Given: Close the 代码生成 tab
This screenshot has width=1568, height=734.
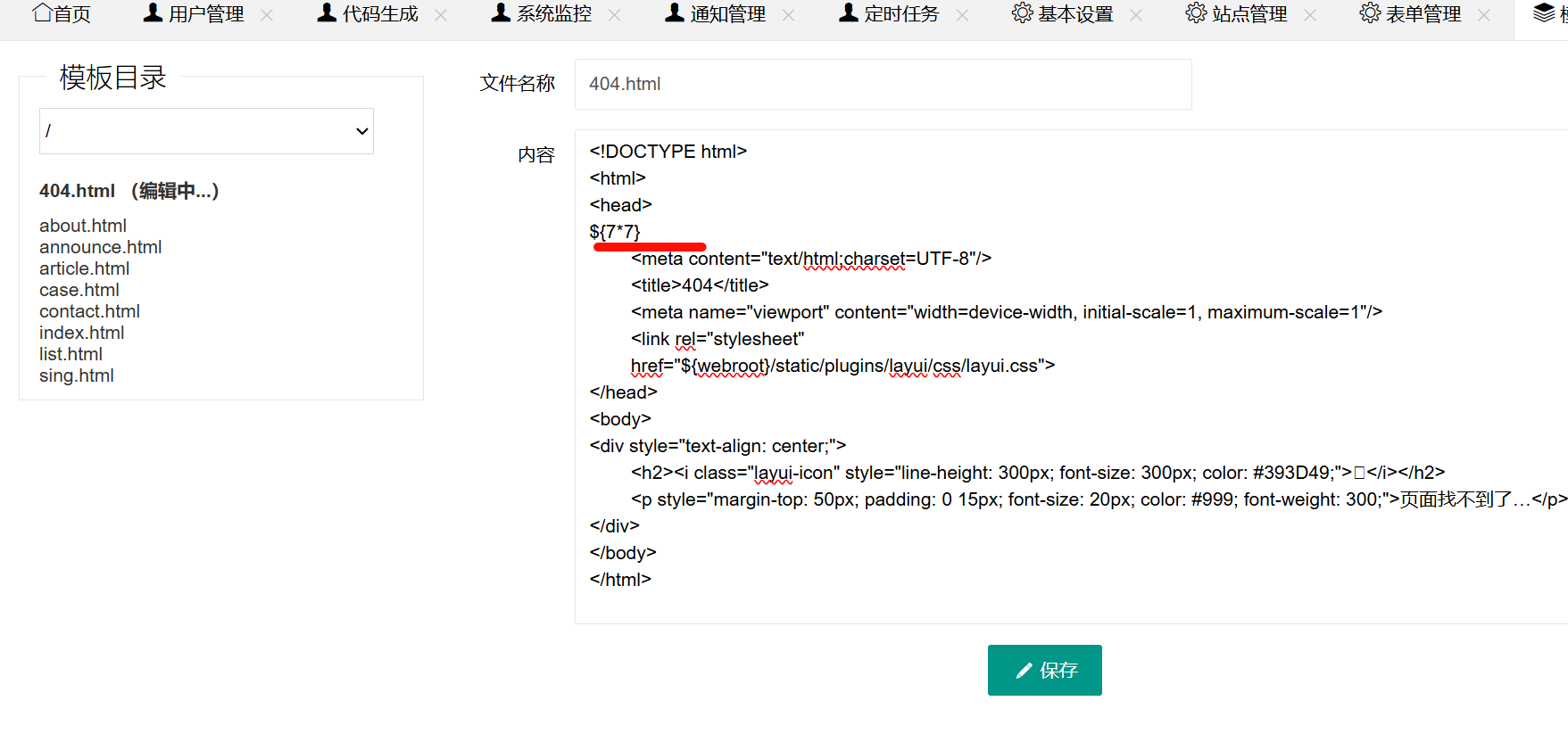Looking at the screenshot, I should [441, 15].
